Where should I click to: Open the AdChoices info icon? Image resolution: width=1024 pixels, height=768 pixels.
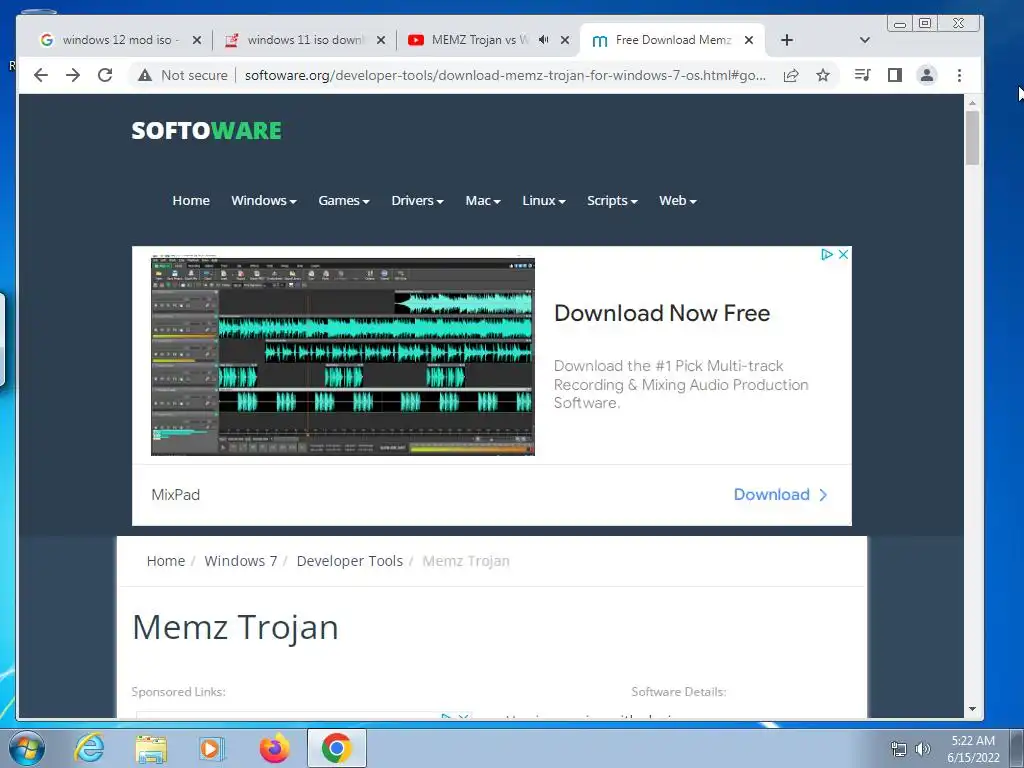[x=827, y=255]
